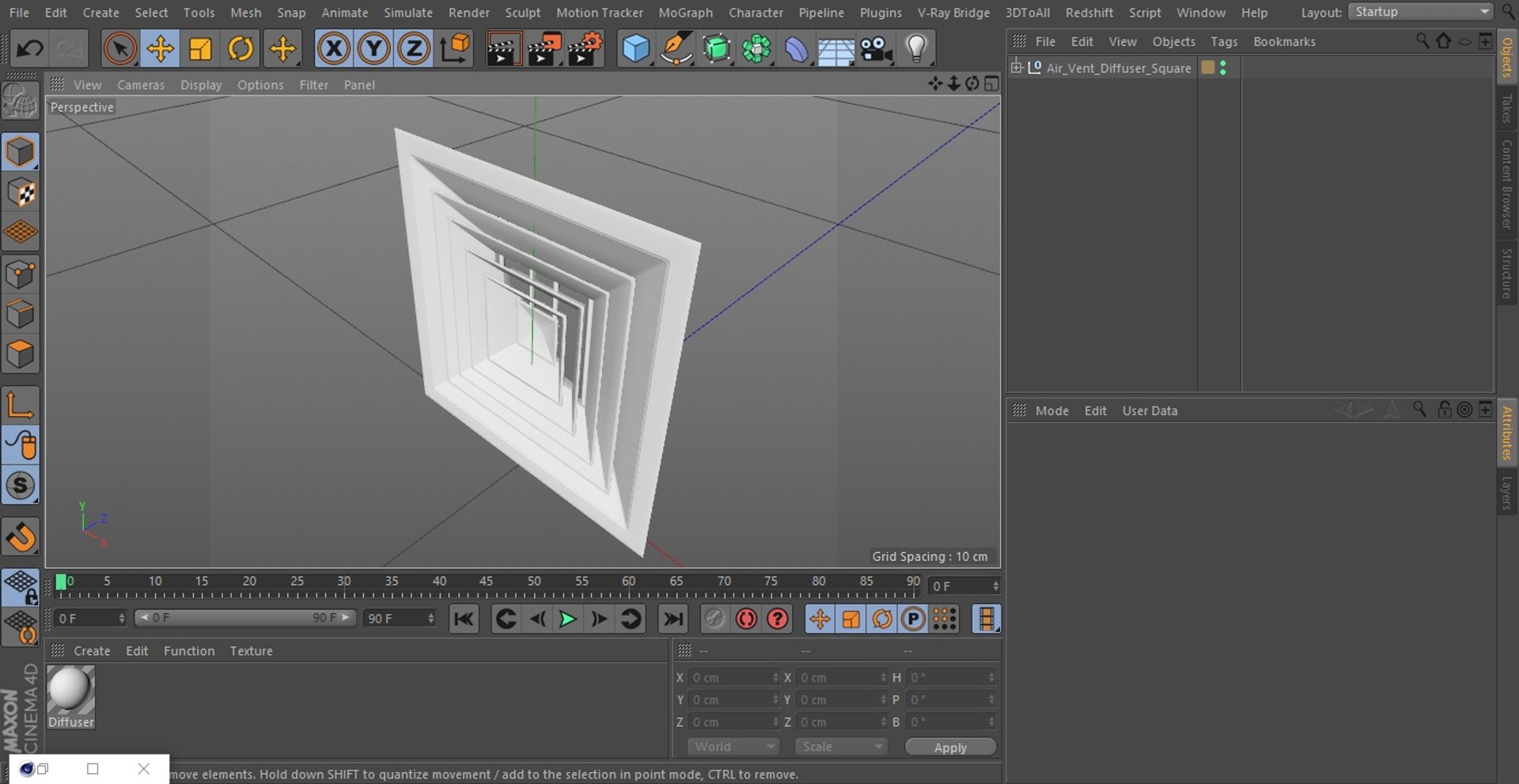Click the Apply button
The height and width of the screenshot is (784, 1519).
click(x=950, y=748)
